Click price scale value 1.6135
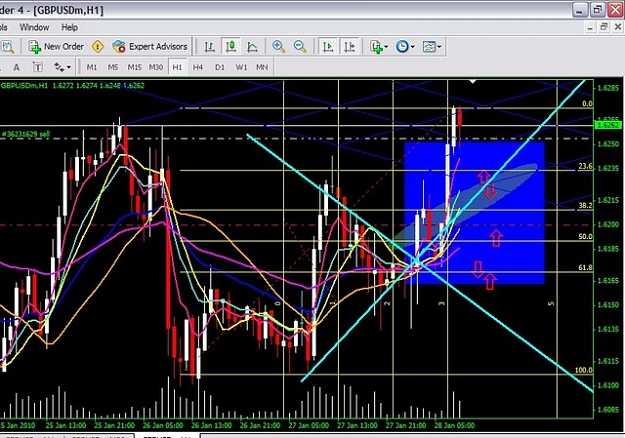Image resolution: width=625 pixels, height=438 pixels. [609, 329]
